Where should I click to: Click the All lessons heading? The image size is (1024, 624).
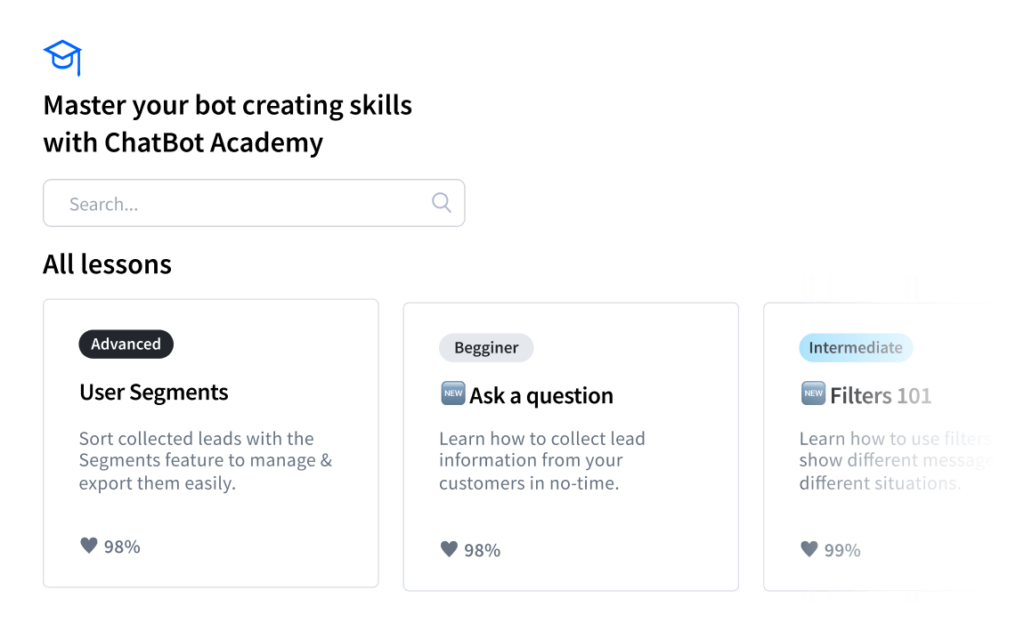(107, 264)
